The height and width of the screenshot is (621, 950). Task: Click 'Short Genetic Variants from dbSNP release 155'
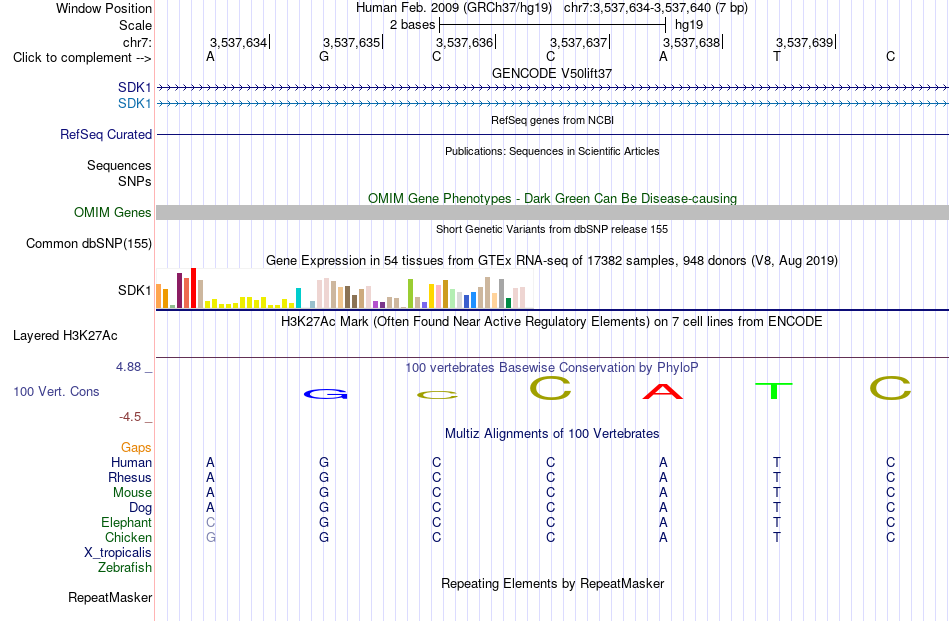552,229
